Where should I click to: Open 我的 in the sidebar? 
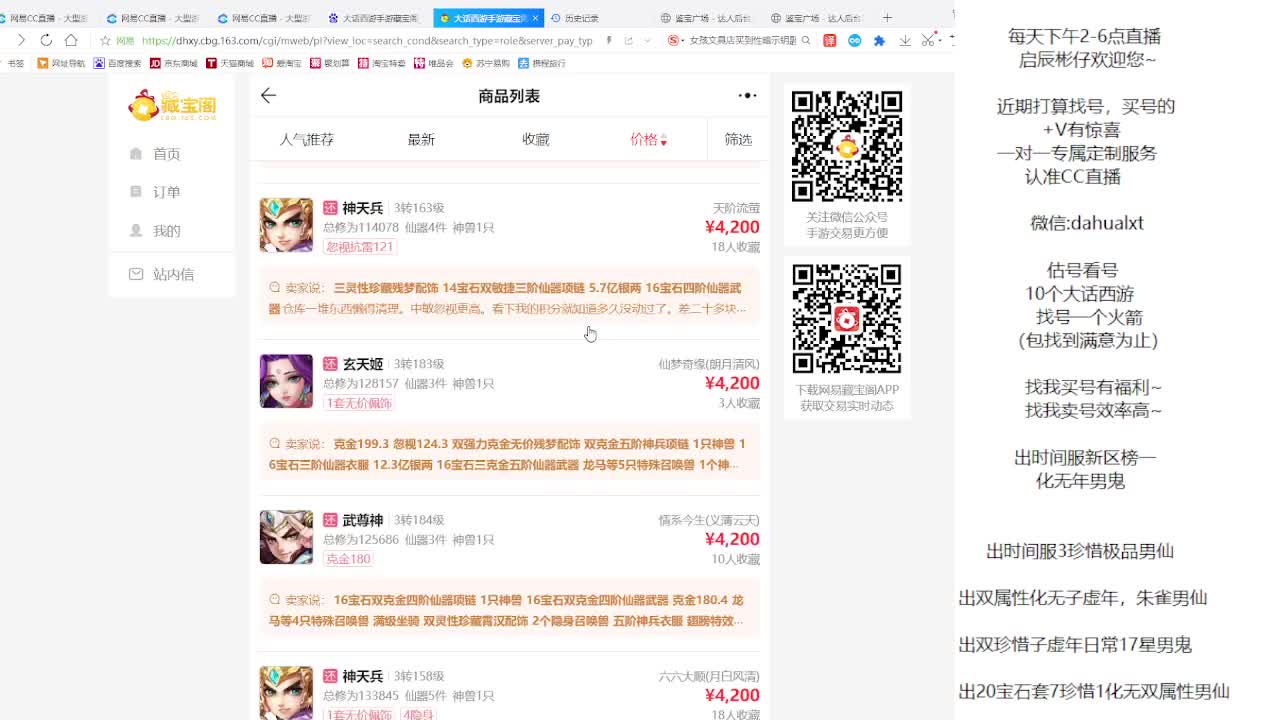[x=155, y=231]
